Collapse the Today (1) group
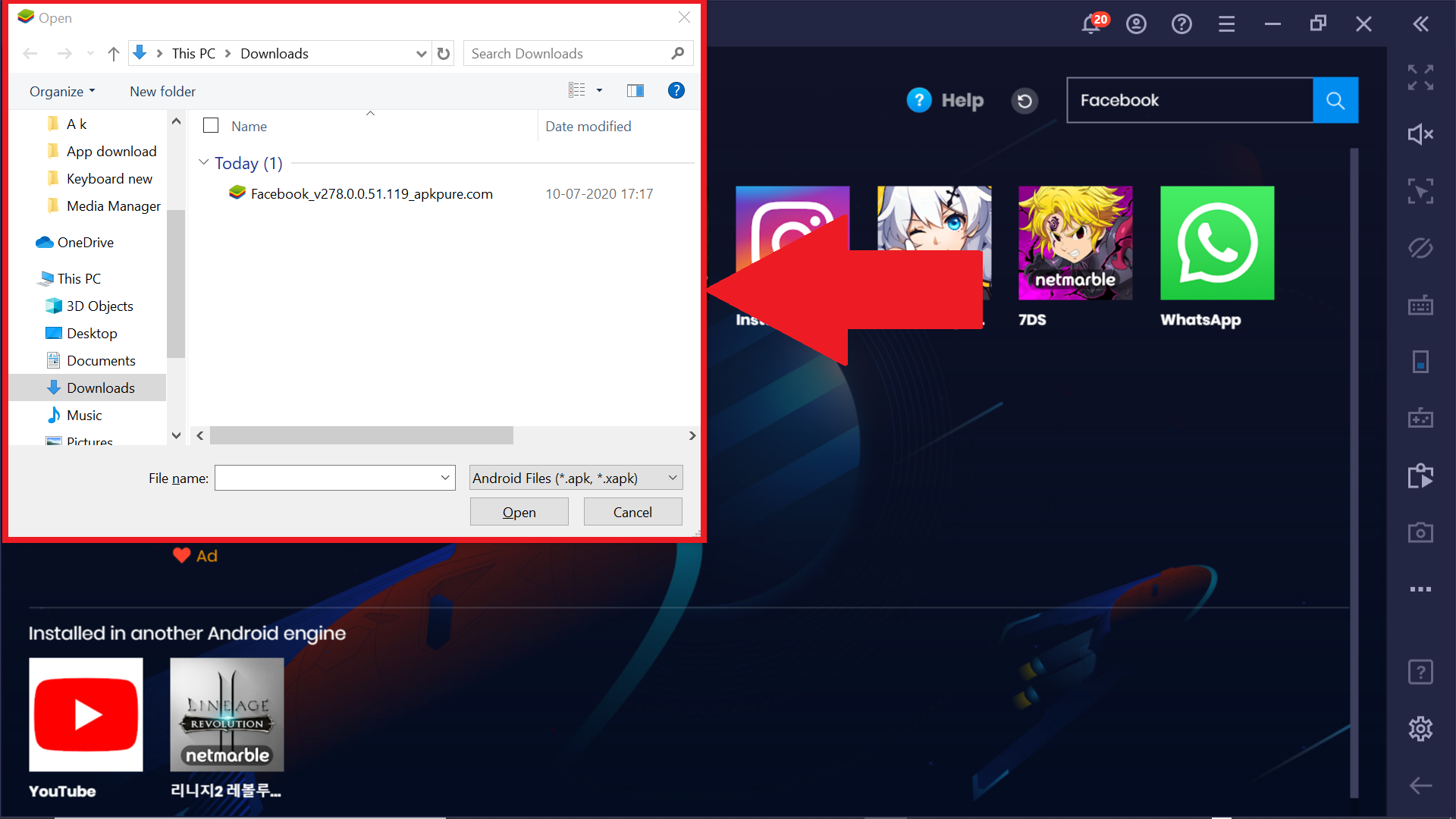Image resolution: width=1456 pixels, height=819 pixels. coord(203,162)
